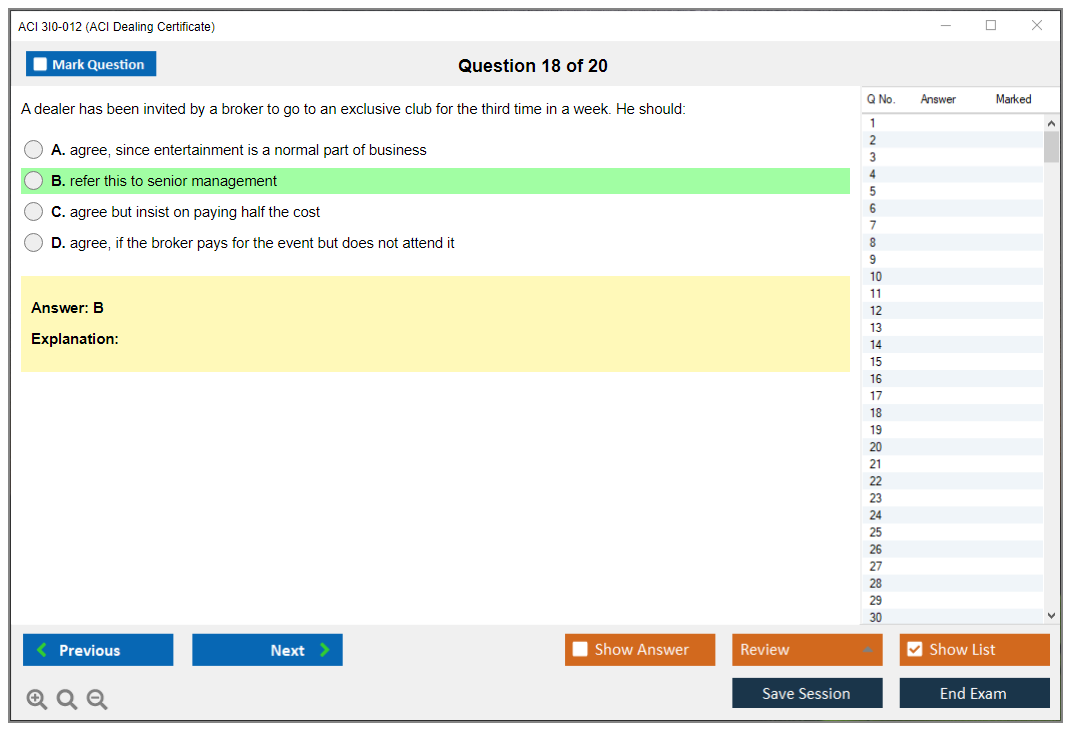Uncheck the Show List checkbox
Screen dimensions: 1075x735
click(914, 650)
